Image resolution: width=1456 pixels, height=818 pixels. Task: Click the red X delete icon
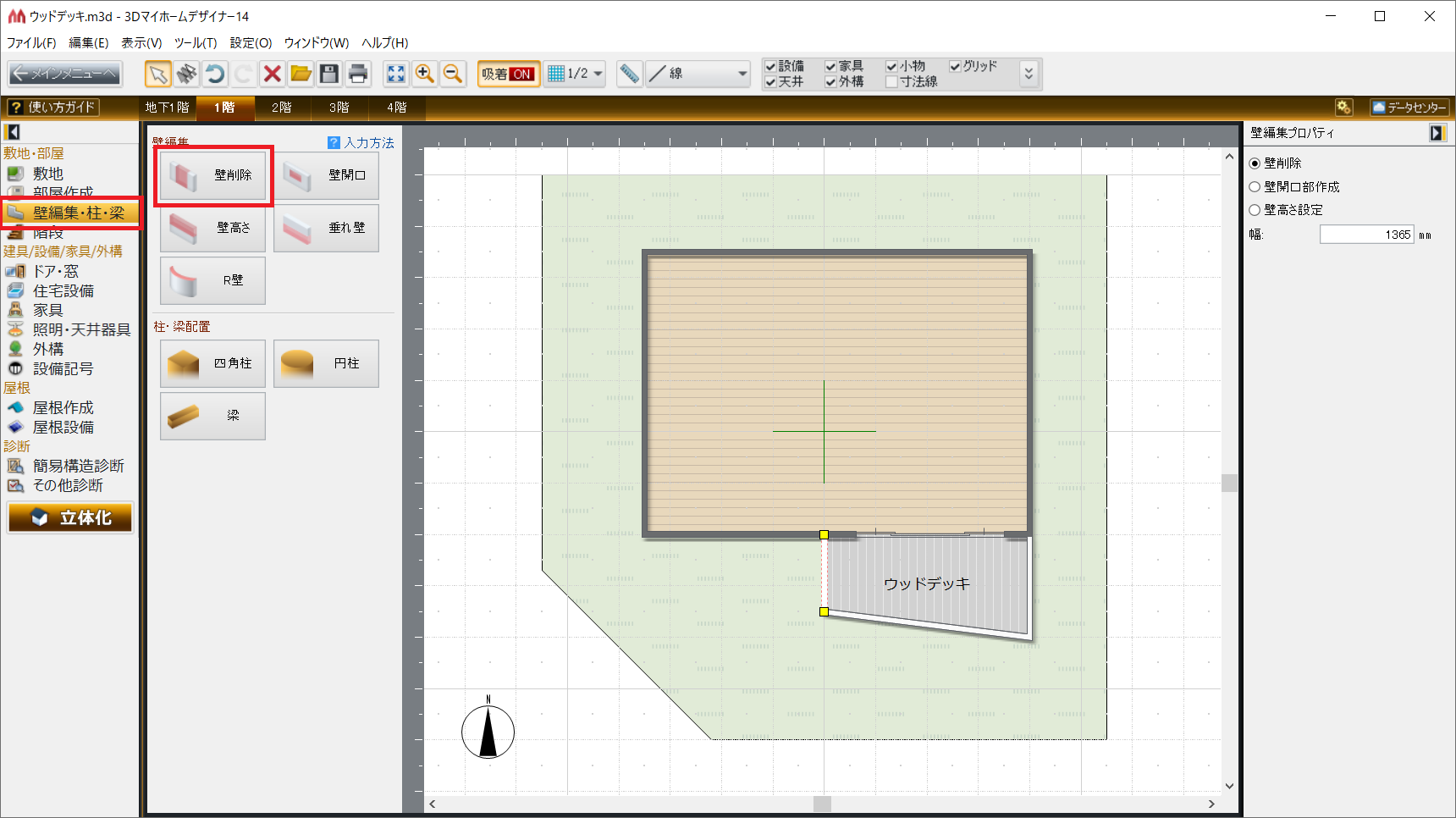coord(272,74)
